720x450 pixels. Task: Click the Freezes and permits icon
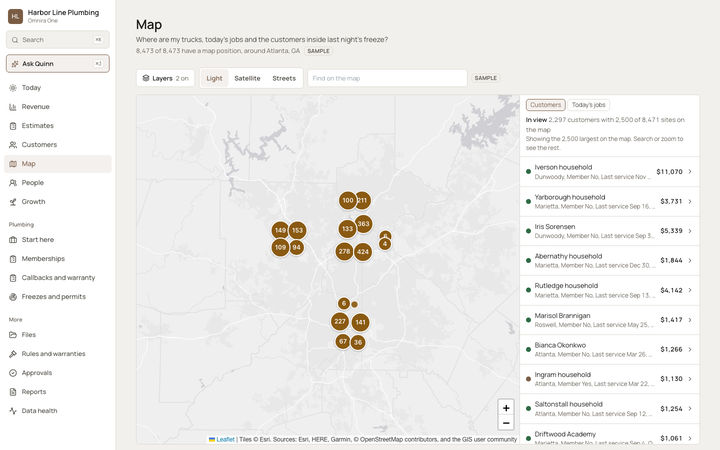pos(13,297)
